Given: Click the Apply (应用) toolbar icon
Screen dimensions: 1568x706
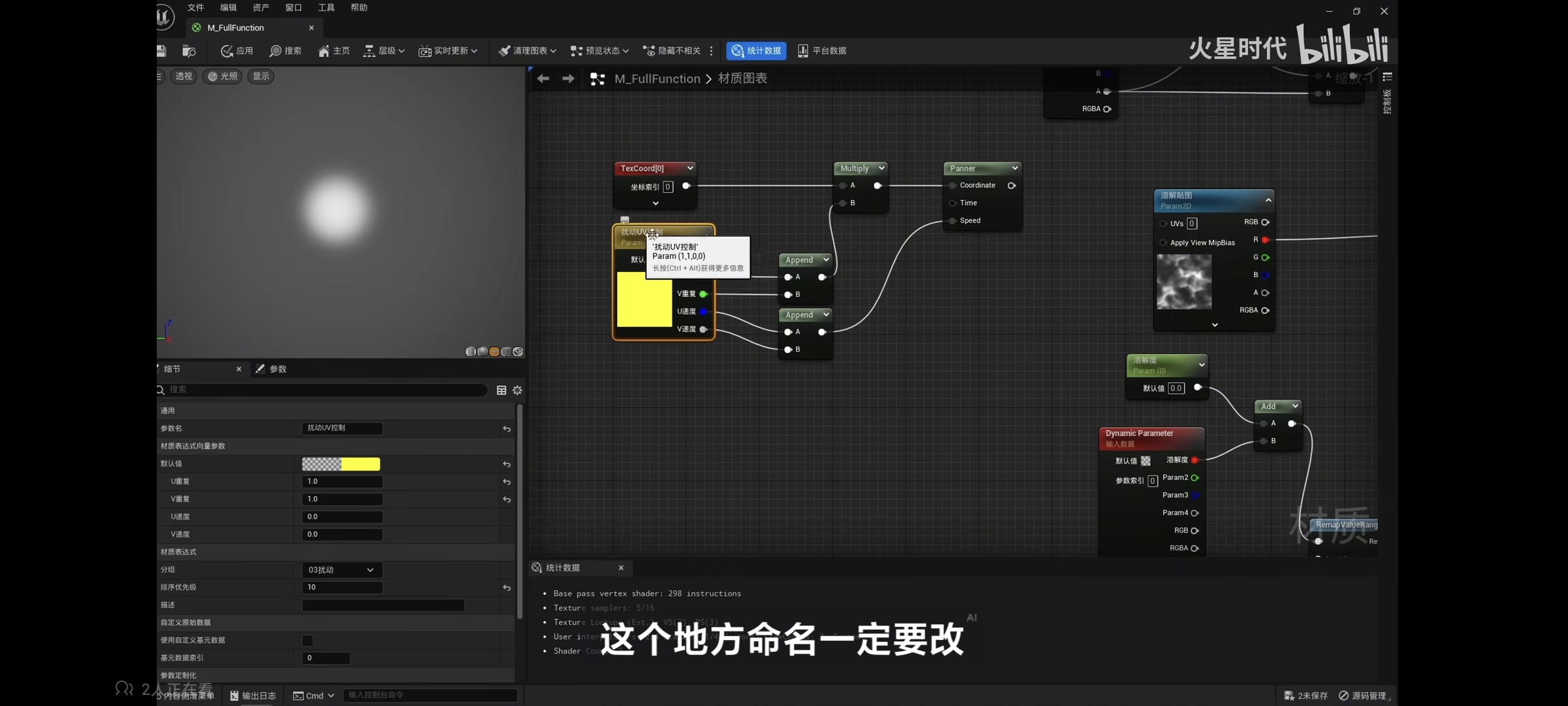Looking at the screenshot, I should tap(227, 51).
